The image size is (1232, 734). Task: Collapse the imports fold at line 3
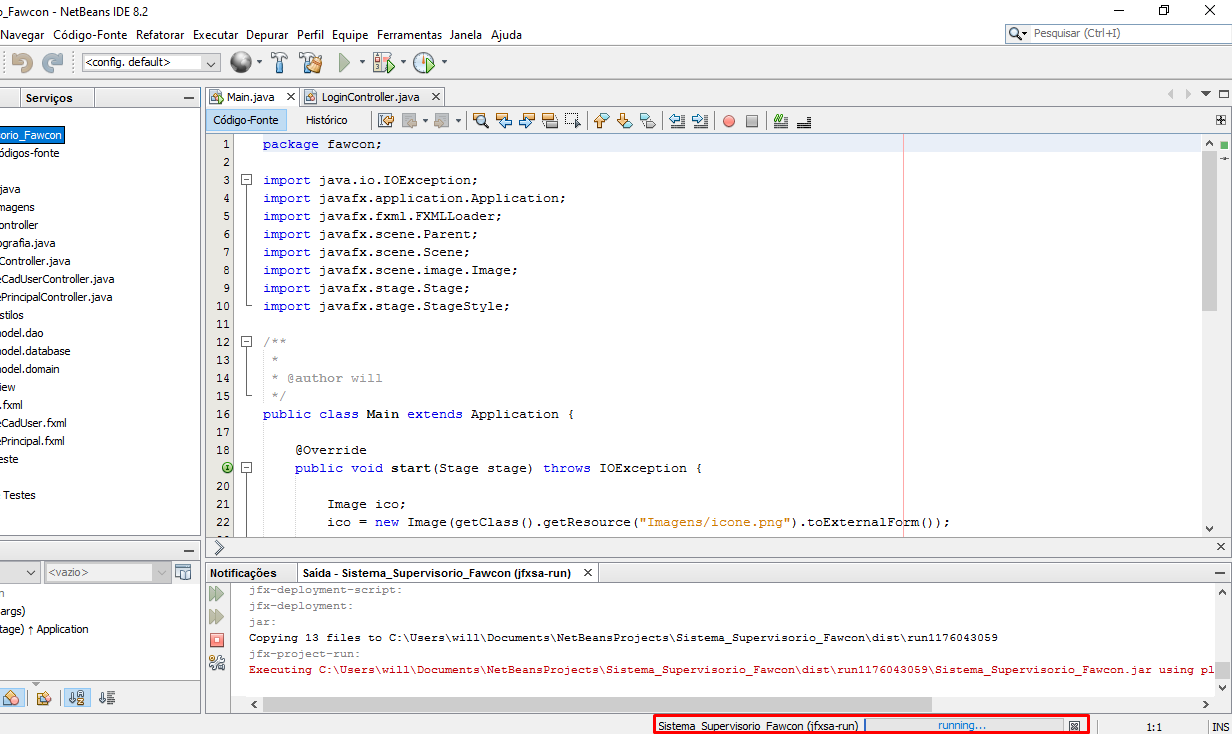click(246, 180)
